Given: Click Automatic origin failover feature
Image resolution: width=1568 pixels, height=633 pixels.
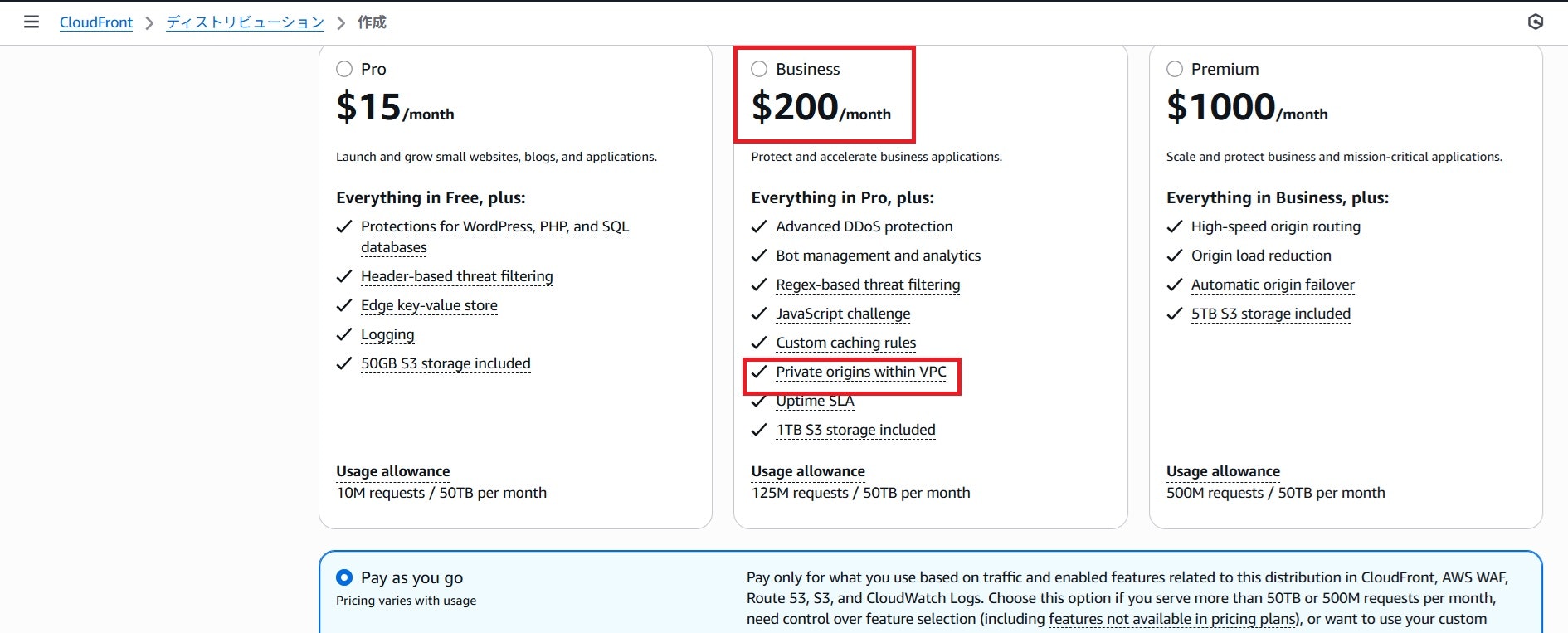Looking at the screenshot, I should [1273, 285].
